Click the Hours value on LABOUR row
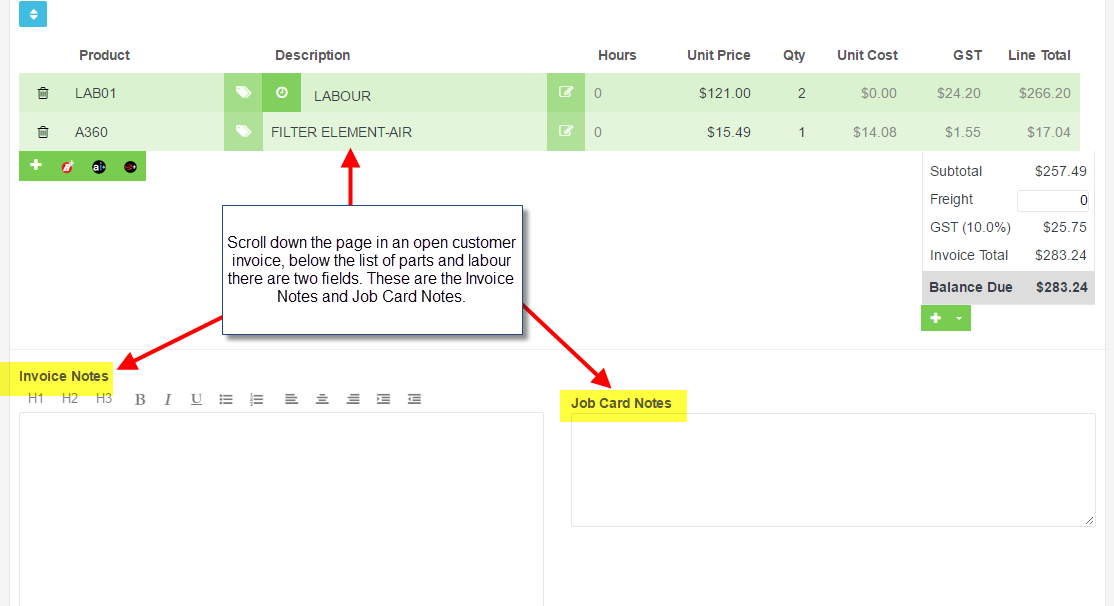 click(x=597, y=93)
